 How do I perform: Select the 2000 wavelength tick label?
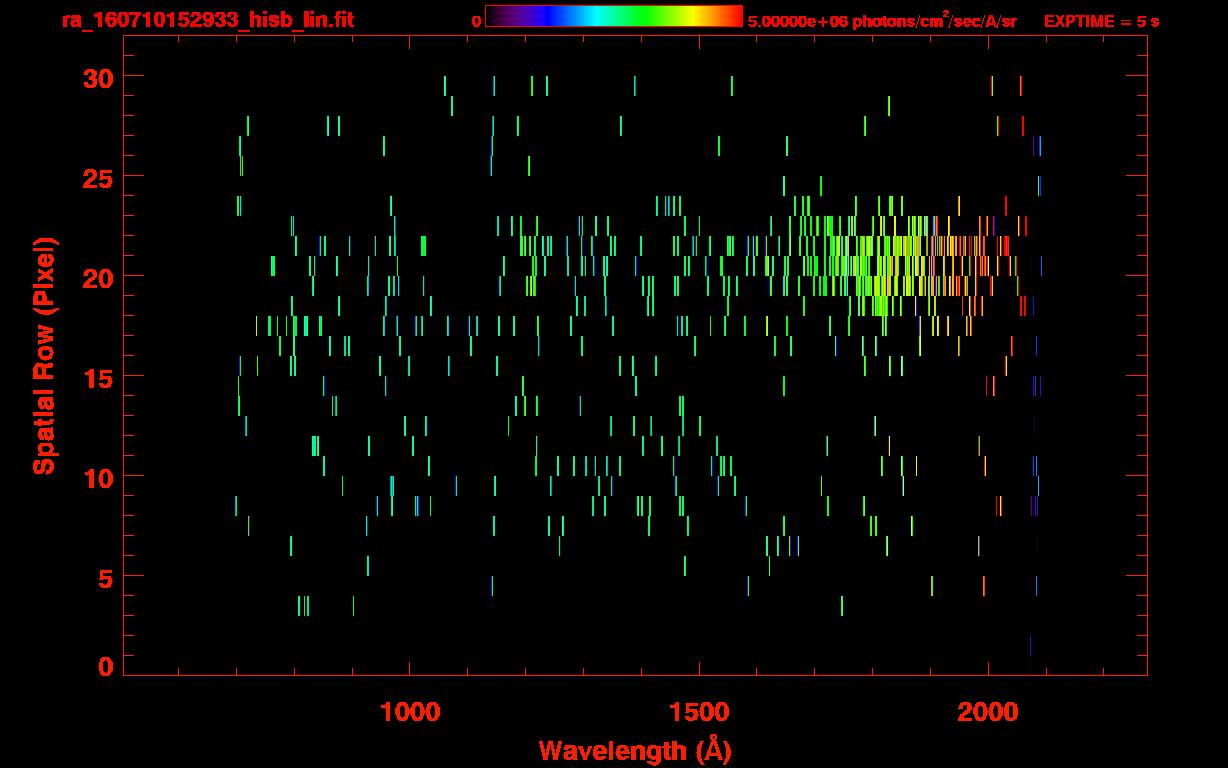pyautogui.click(x=988, y=712)
